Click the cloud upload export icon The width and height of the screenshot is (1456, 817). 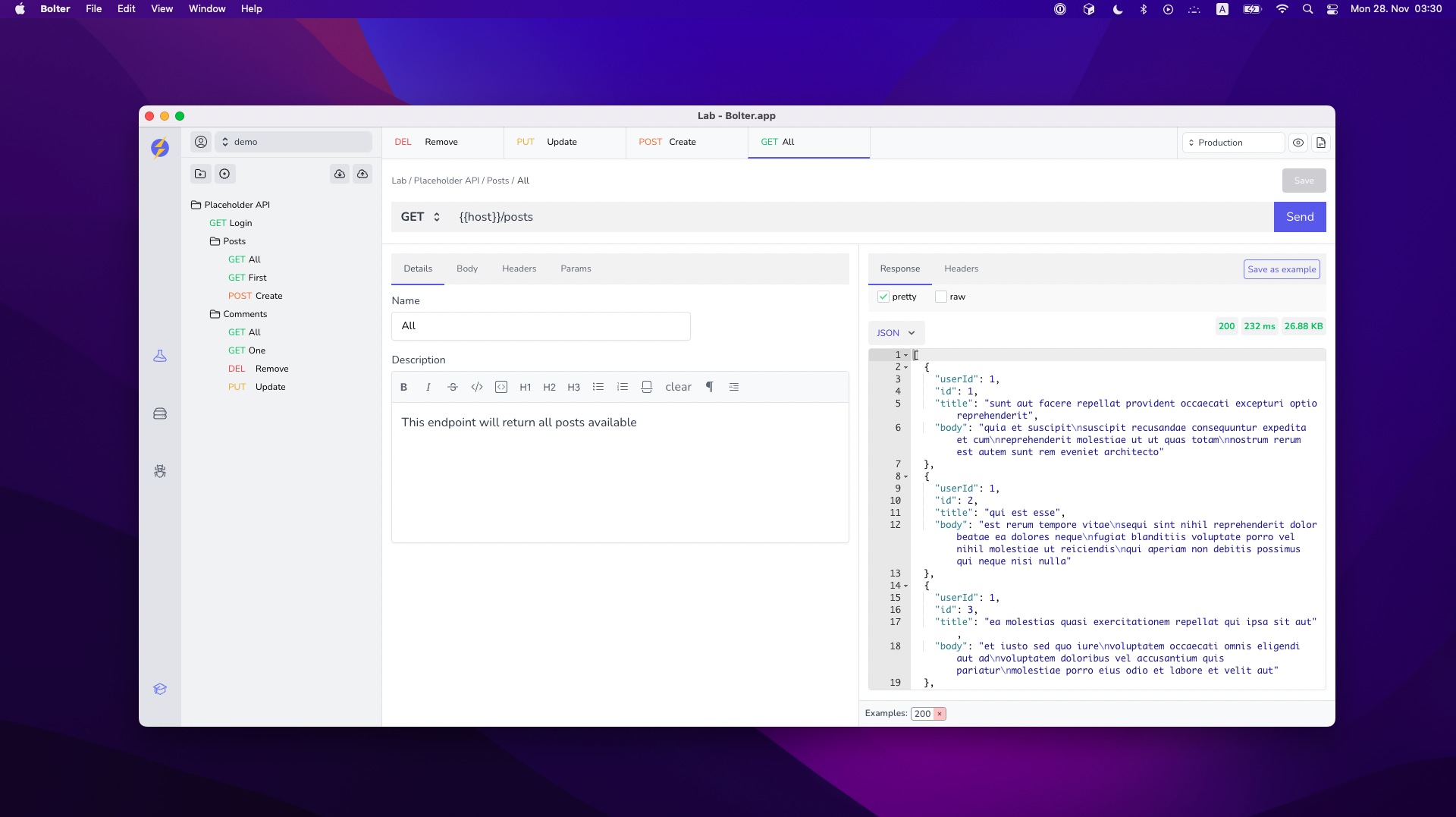point(362,174)
